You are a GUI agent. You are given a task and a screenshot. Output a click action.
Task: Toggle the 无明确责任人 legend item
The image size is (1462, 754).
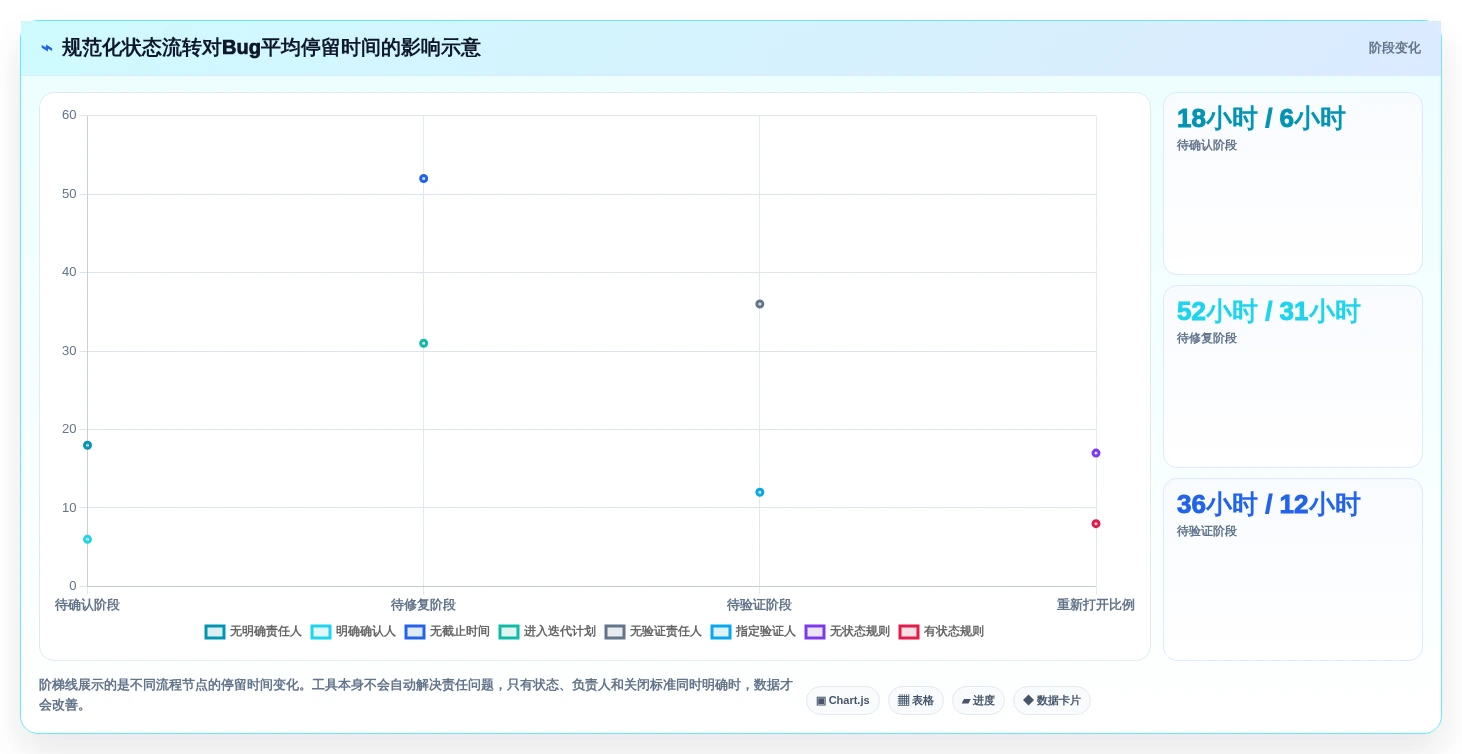point(253,632)
